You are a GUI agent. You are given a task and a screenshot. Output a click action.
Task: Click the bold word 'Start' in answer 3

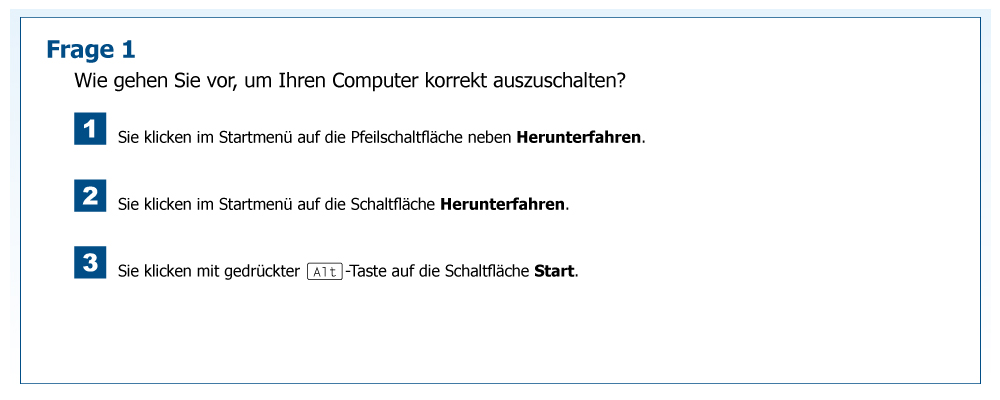[555, 271]
